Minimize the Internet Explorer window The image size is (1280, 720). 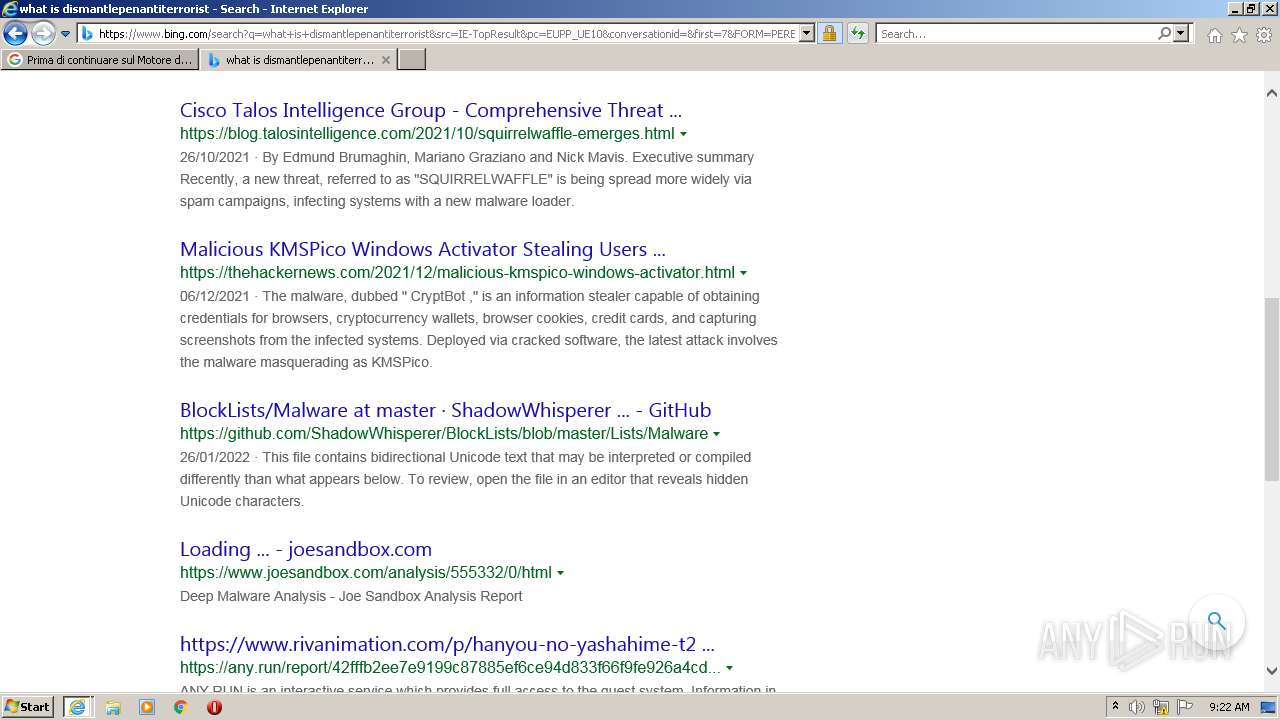point(1235,9)
